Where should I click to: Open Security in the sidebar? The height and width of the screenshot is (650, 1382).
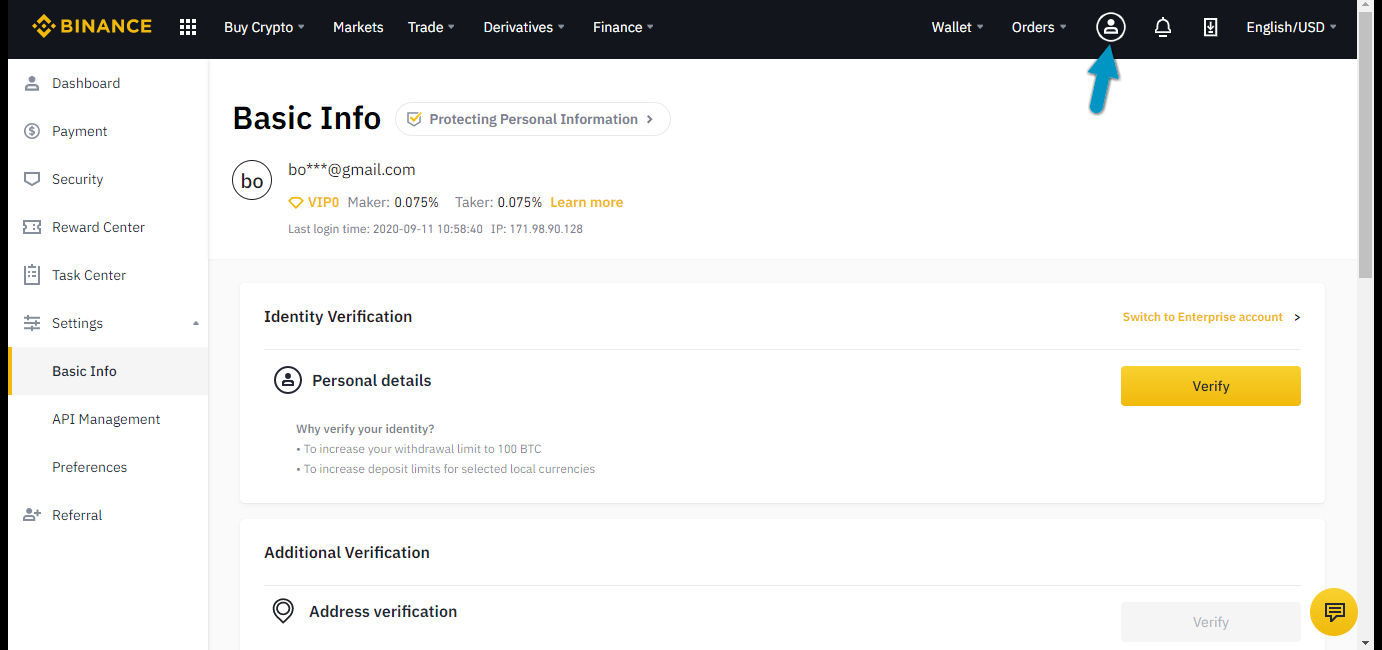[x=108, y=179]
